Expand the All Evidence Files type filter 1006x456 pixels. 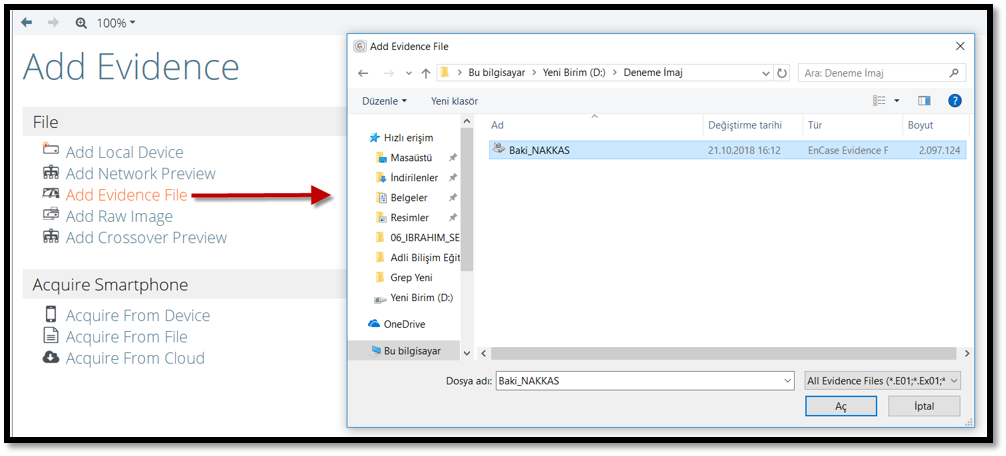click(882, 381)
